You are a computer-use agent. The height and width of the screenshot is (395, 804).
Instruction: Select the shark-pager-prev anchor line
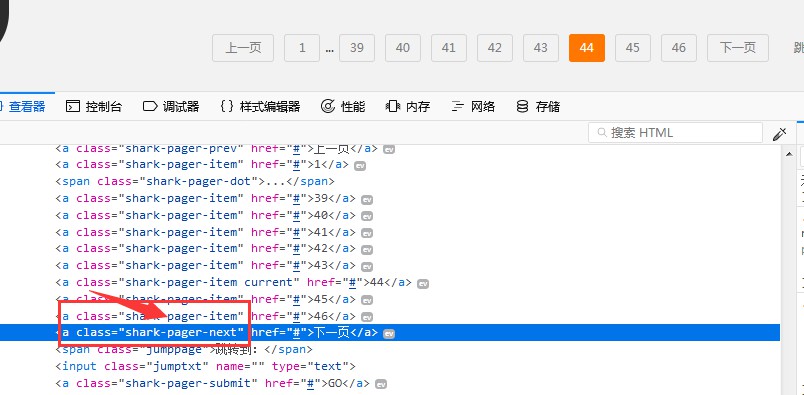click(x=216, y=149)
